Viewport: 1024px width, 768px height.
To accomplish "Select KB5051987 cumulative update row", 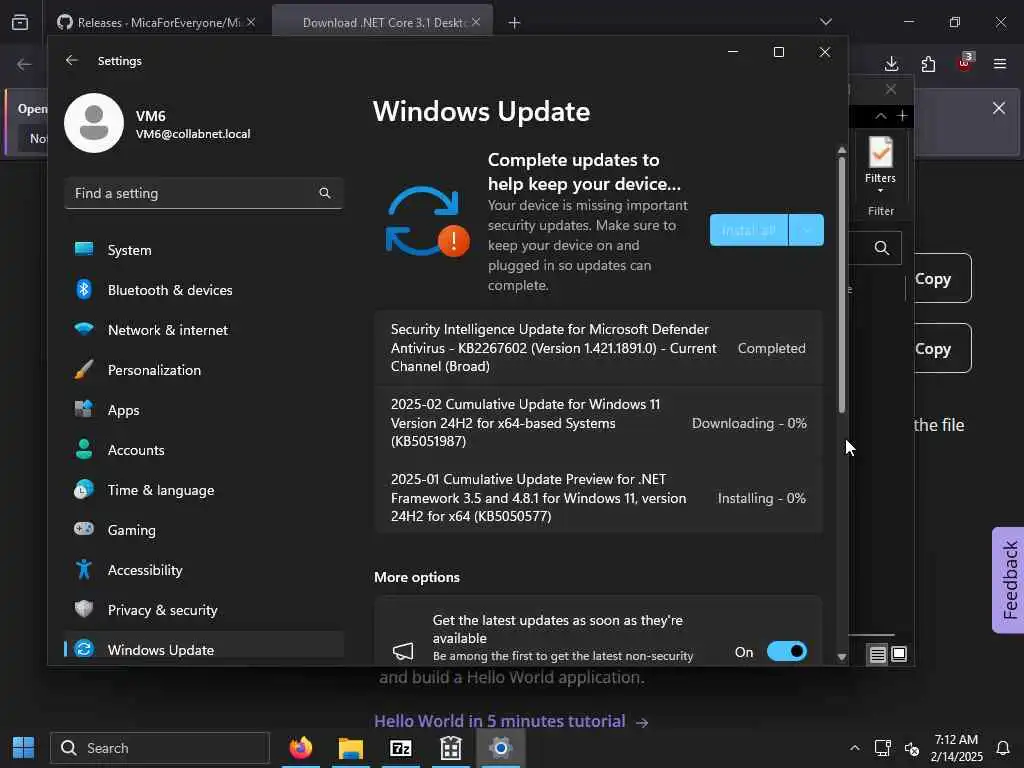I will click(598, 423).
